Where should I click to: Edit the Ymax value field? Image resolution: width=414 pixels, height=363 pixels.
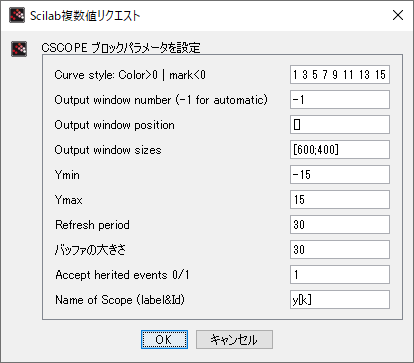pyautogui.click(x=340, y=200)
